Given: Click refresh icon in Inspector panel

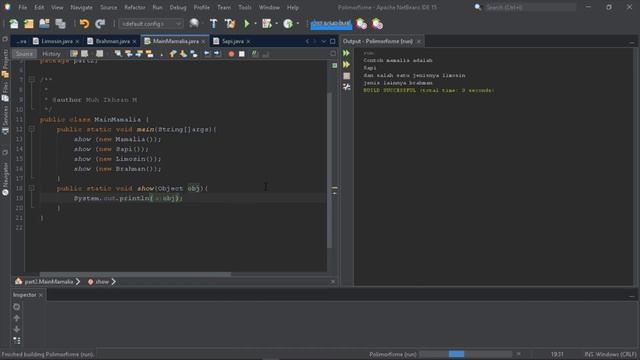Looking at the screenshot, I should [x=17, y=307].
